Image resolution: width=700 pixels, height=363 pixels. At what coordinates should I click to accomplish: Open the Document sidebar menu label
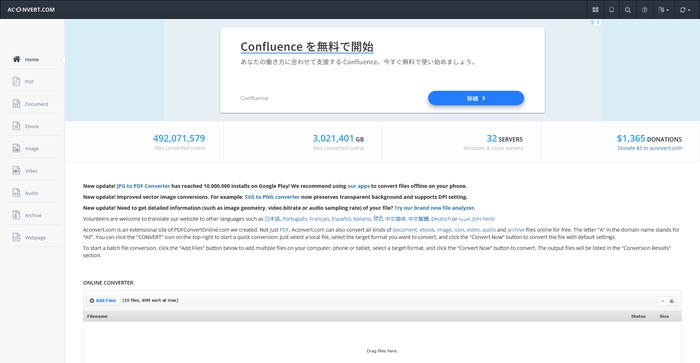coord(37,104)
